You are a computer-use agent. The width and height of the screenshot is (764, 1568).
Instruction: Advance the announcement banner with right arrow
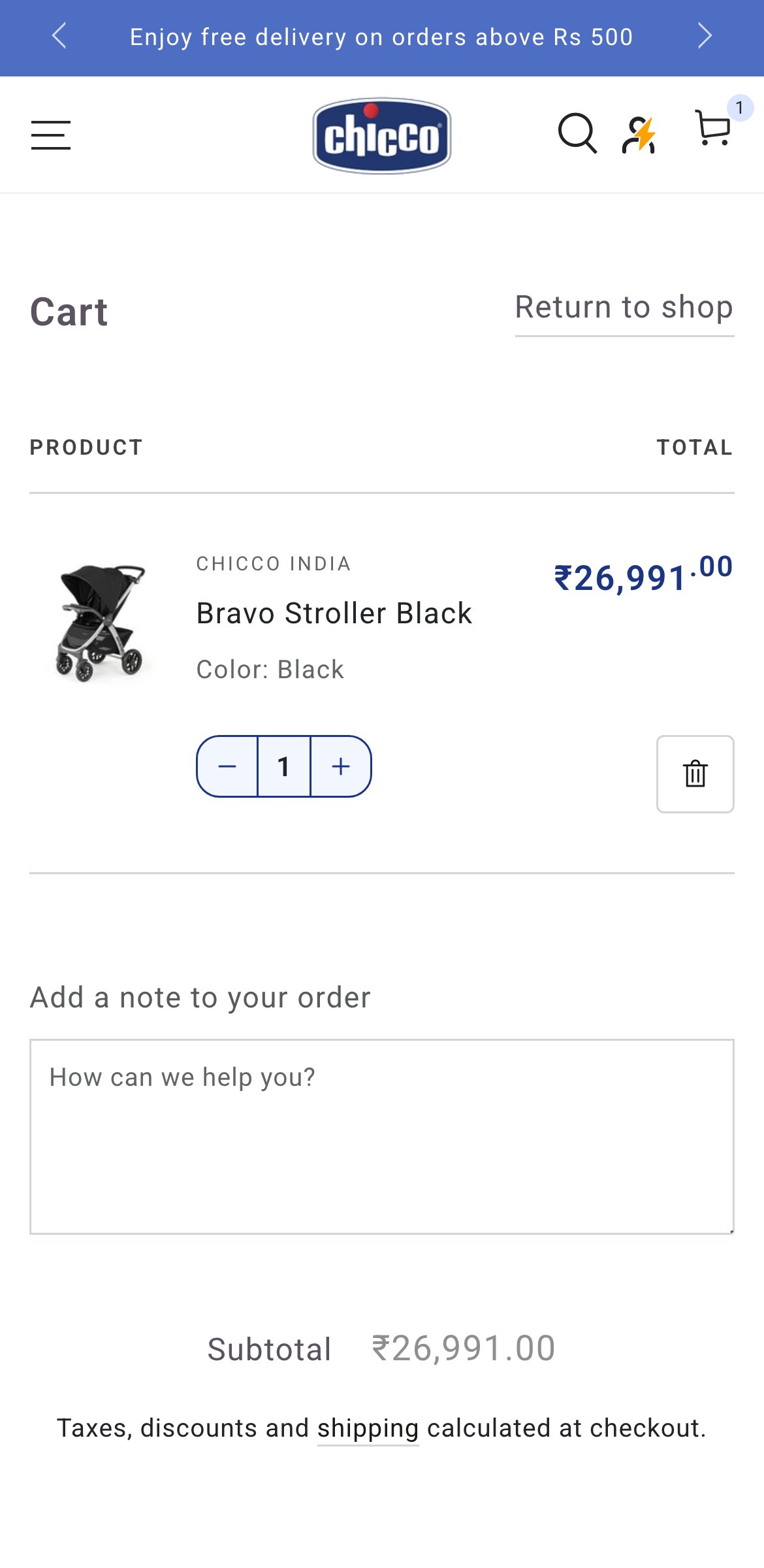click(705, 37)
